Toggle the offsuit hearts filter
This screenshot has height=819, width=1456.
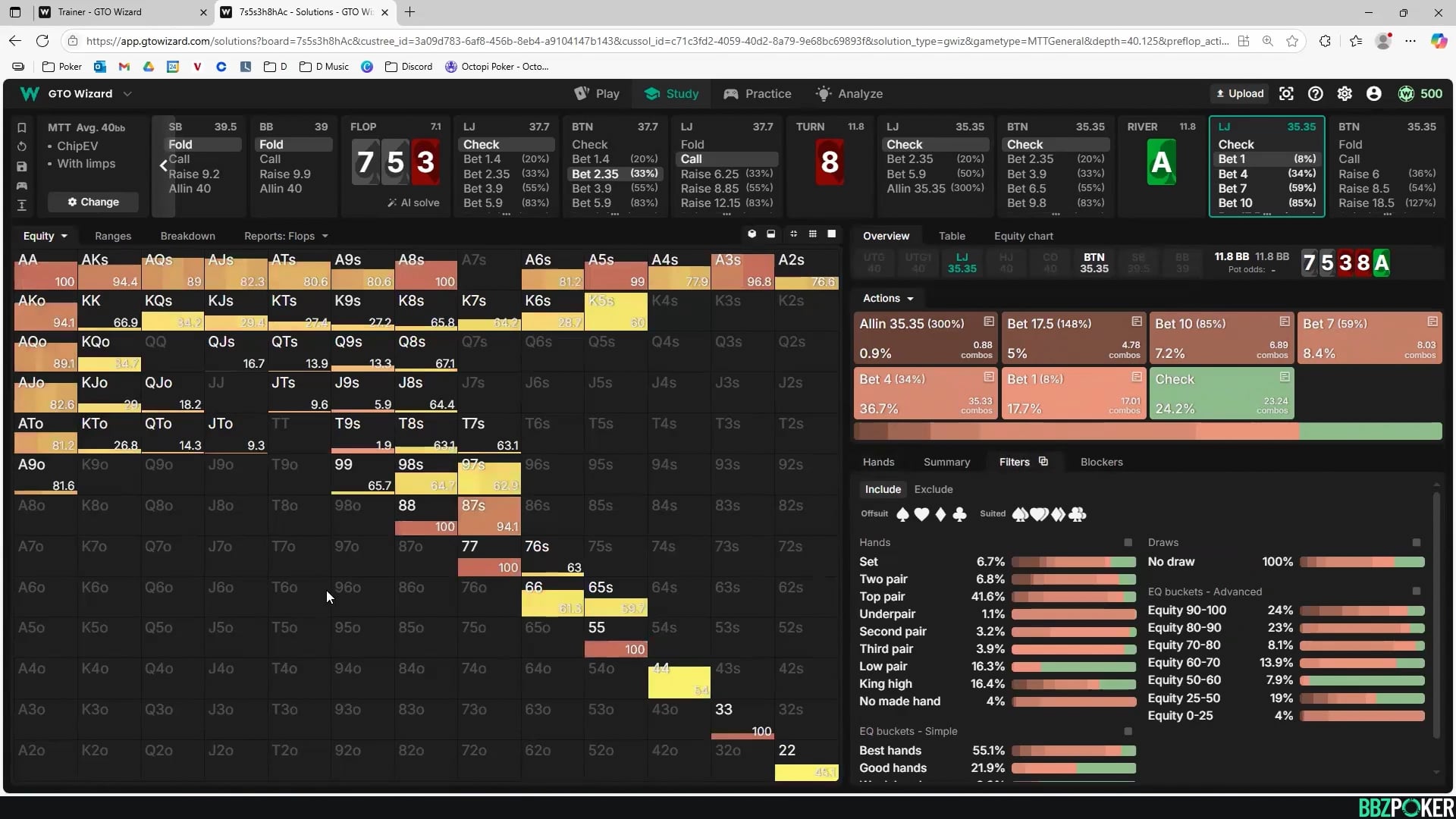921,514
